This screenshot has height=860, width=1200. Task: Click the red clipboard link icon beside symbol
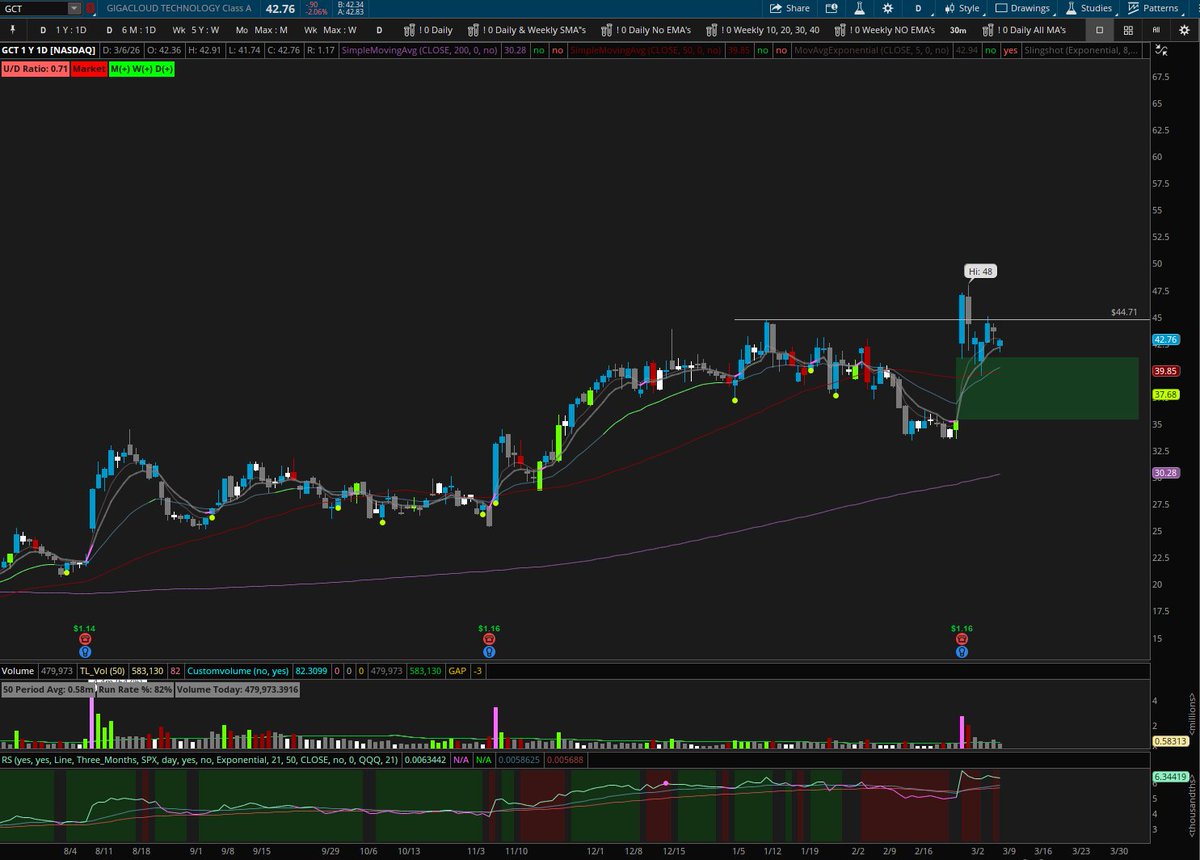(92, 8)
